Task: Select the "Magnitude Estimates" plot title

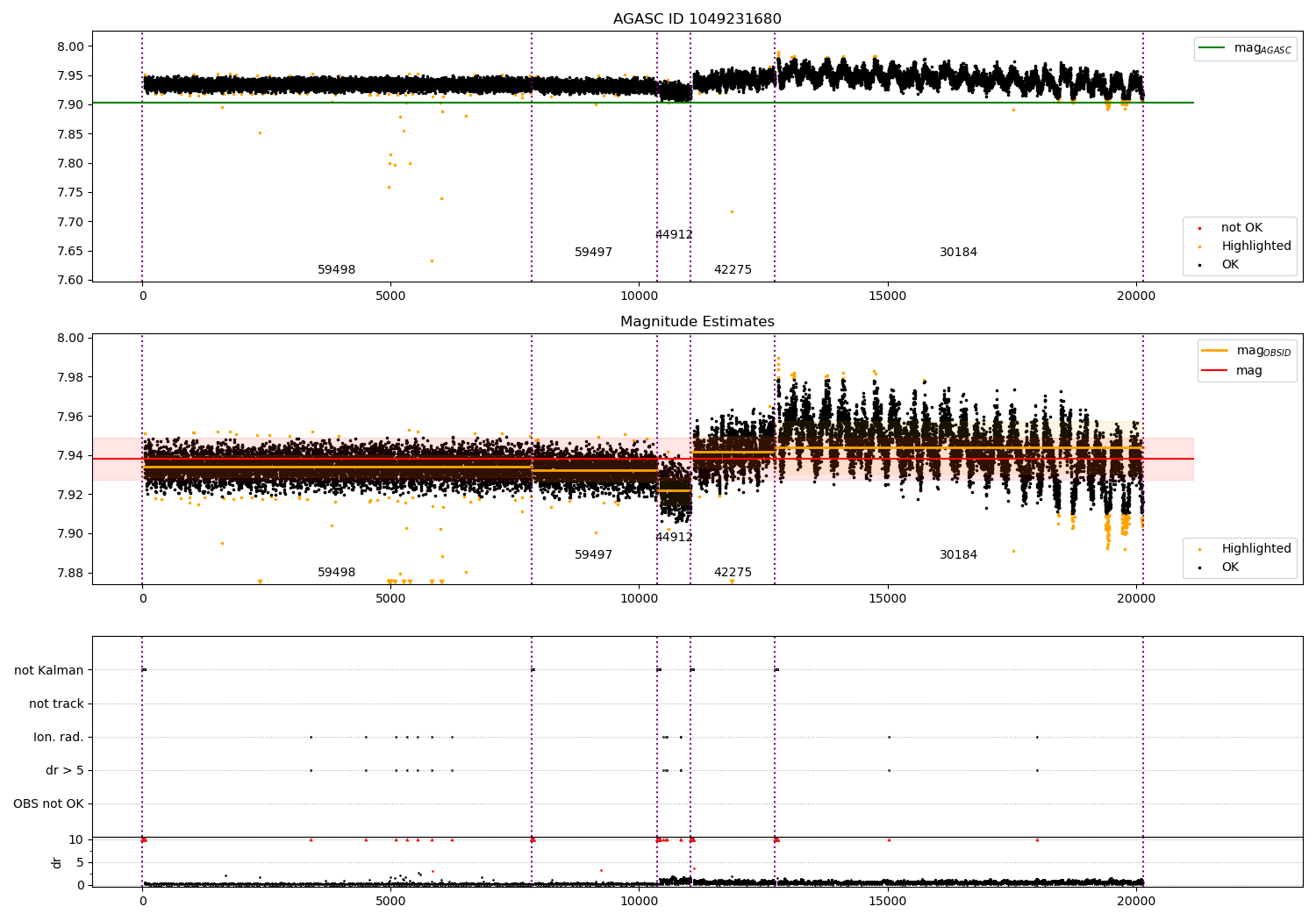Action: click(x=697, y=322)
